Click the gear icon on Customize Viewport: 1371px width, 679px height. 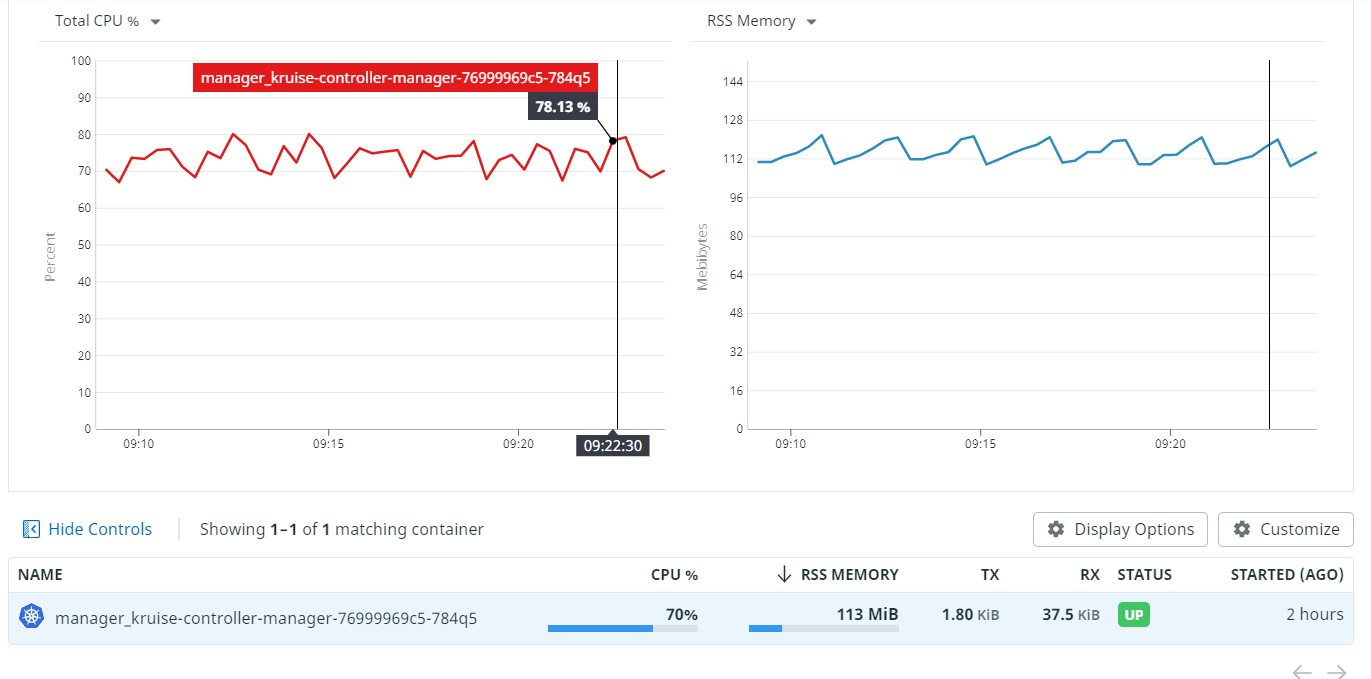1242,529
